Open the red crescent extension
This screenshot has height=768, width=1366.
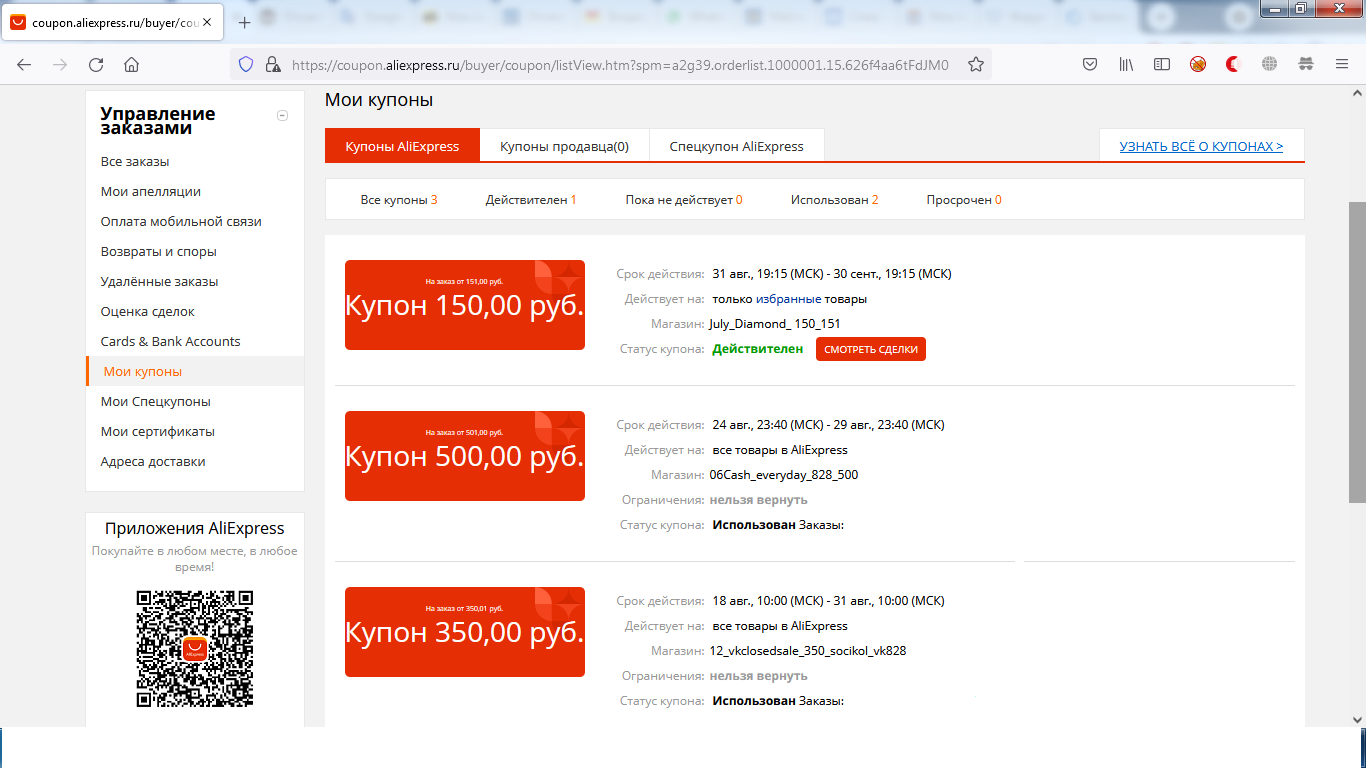point(1234,65)
